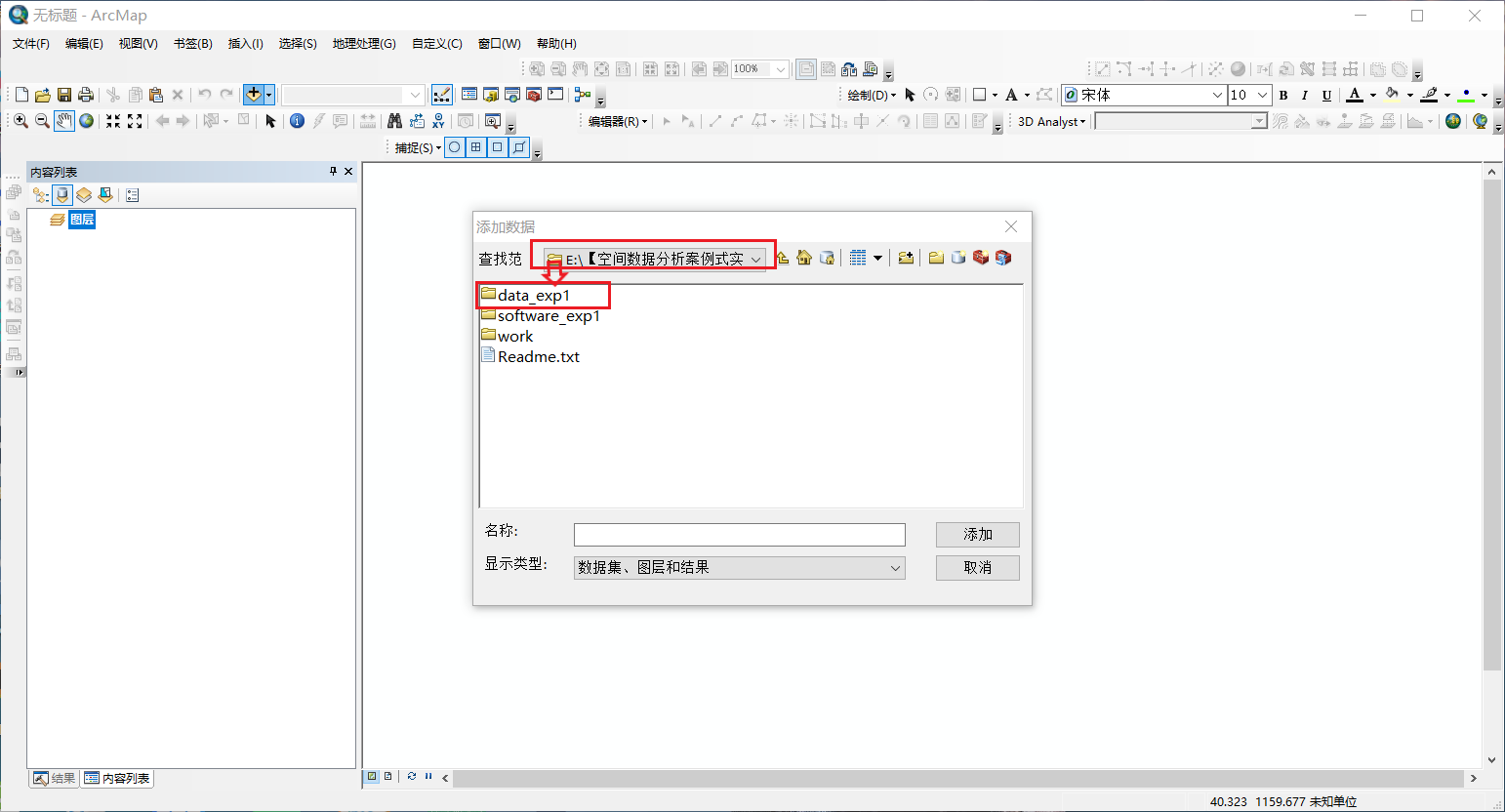Toggle edge snapping
Image resolution: width=1505 pixels, height=812 pixels.
519,147
